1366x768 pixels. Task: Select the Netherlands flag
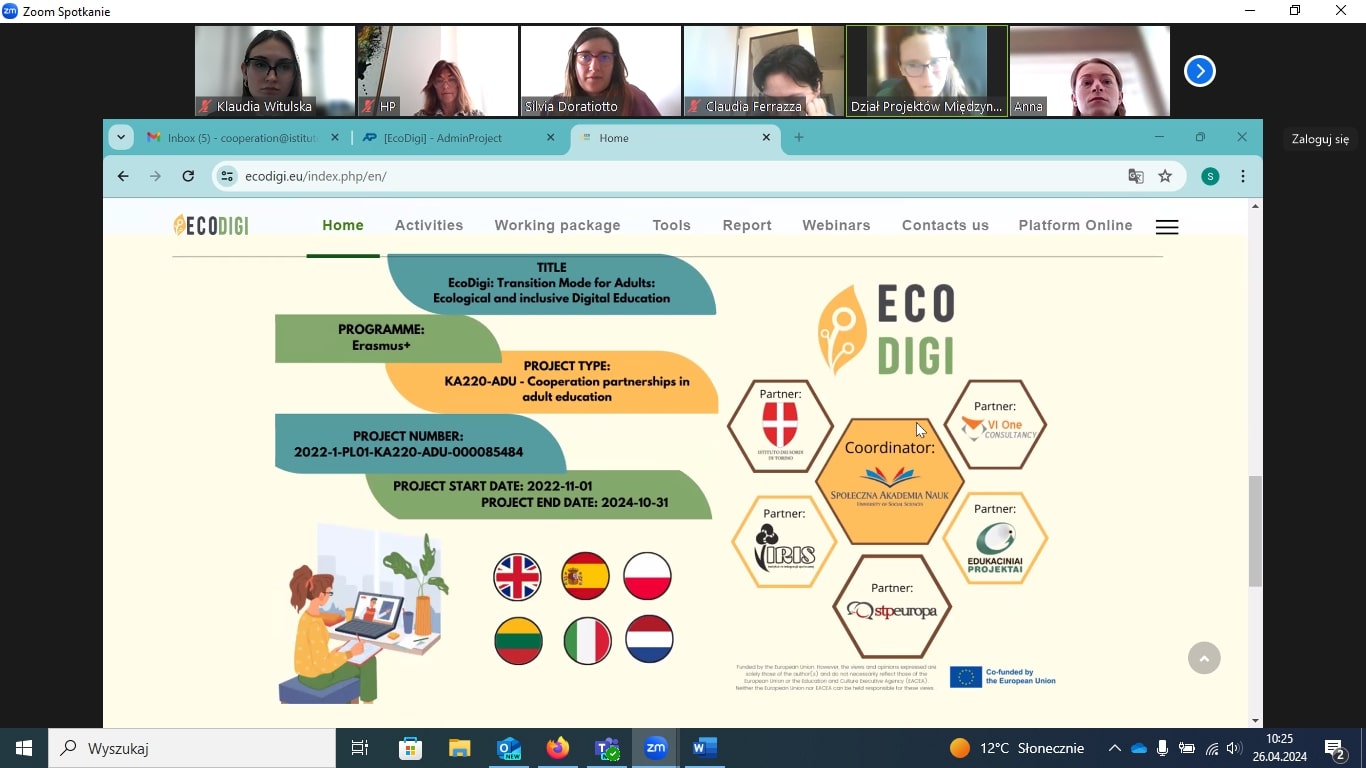pyautogui.click(x=649, y=640)
